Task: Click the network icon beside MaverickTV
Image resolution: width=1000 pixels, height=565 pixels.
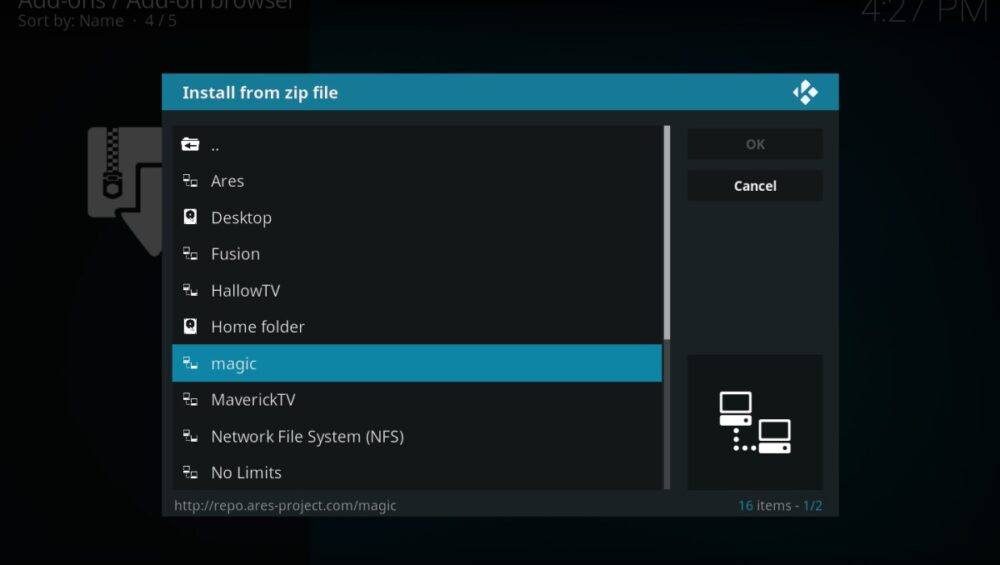Action: click(x=190, y=399)
